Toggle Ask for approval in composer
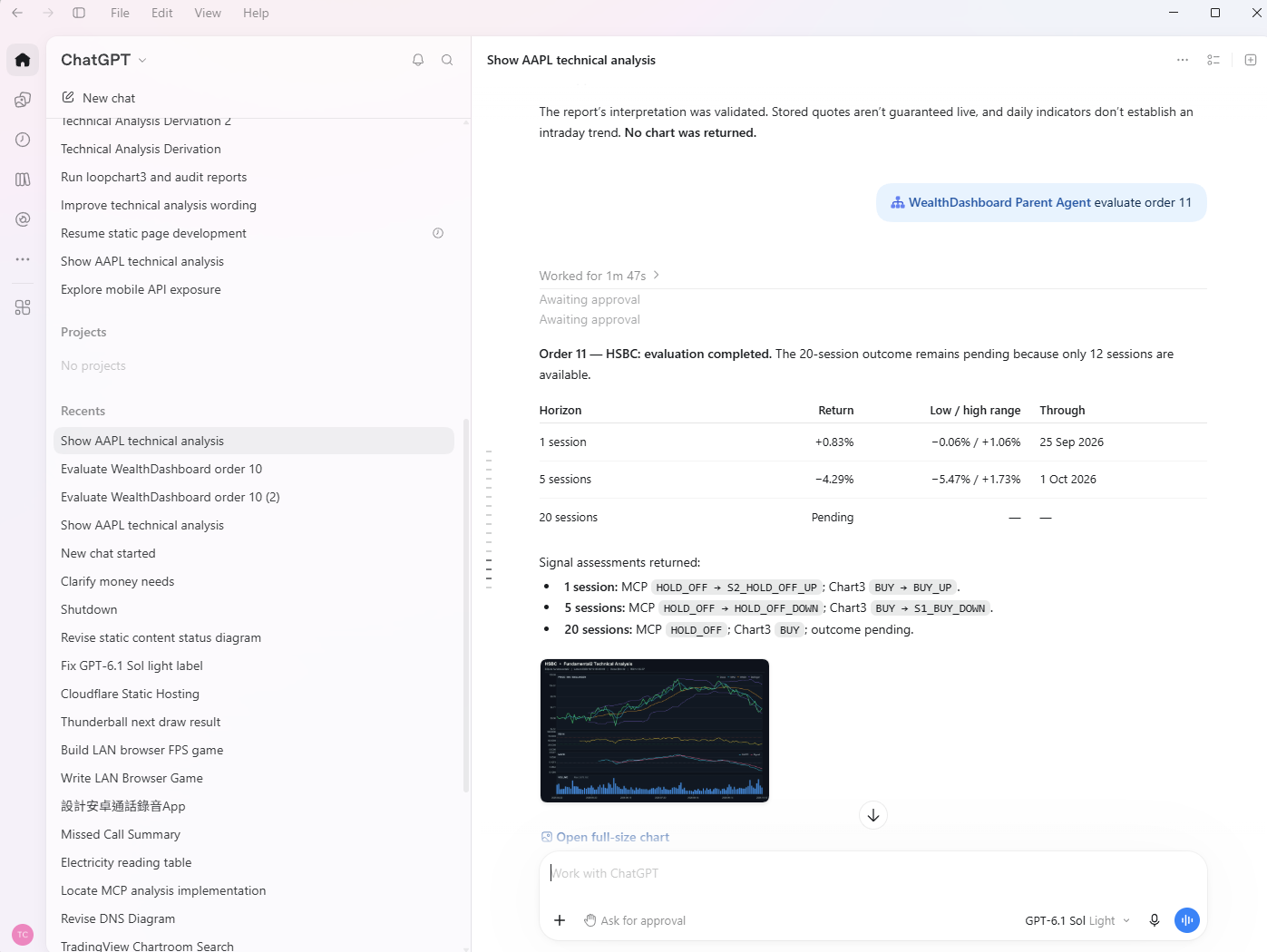1267x952 pixels. click(635, 920)
